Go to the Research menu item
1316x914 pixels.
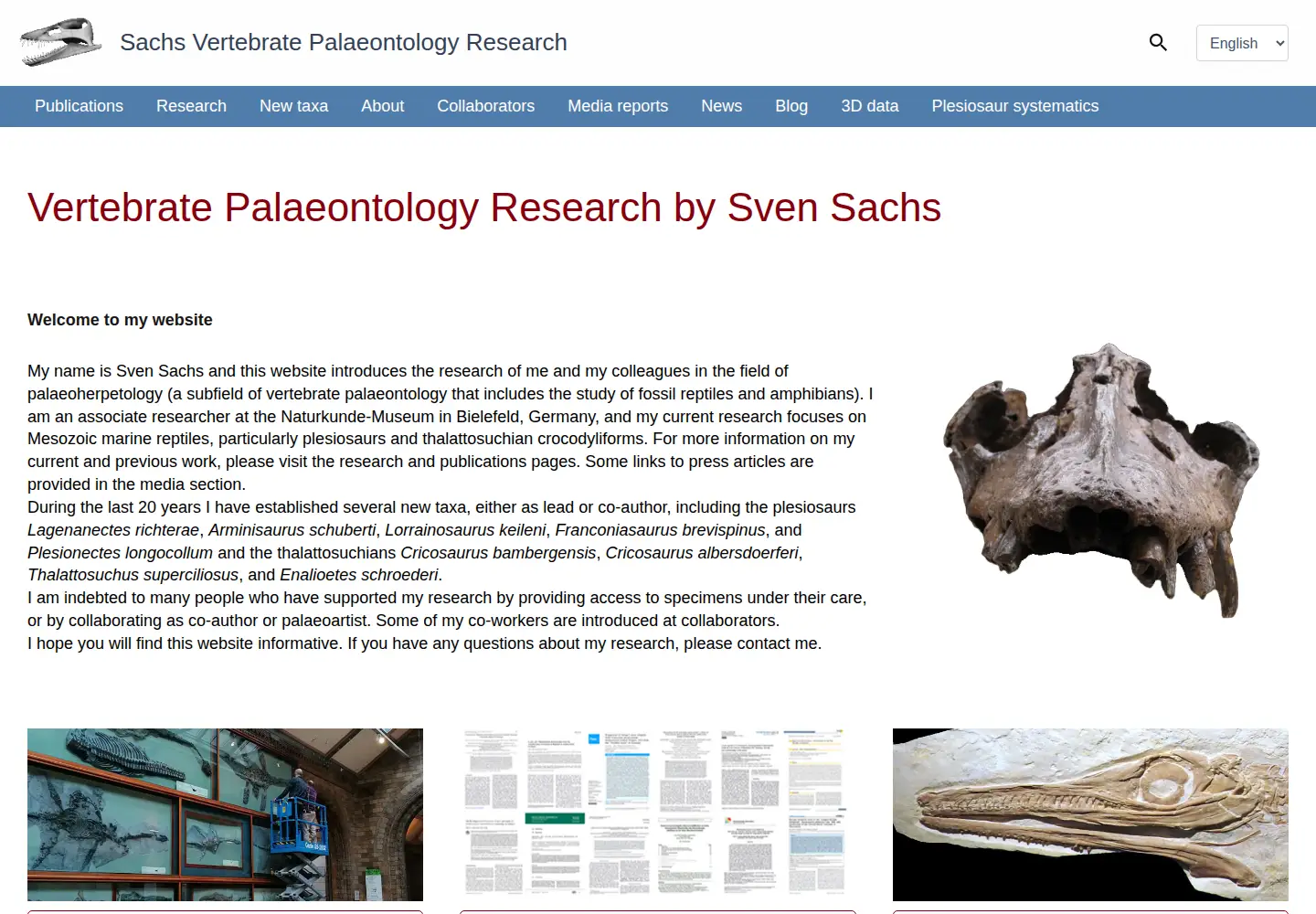[191, 106]
